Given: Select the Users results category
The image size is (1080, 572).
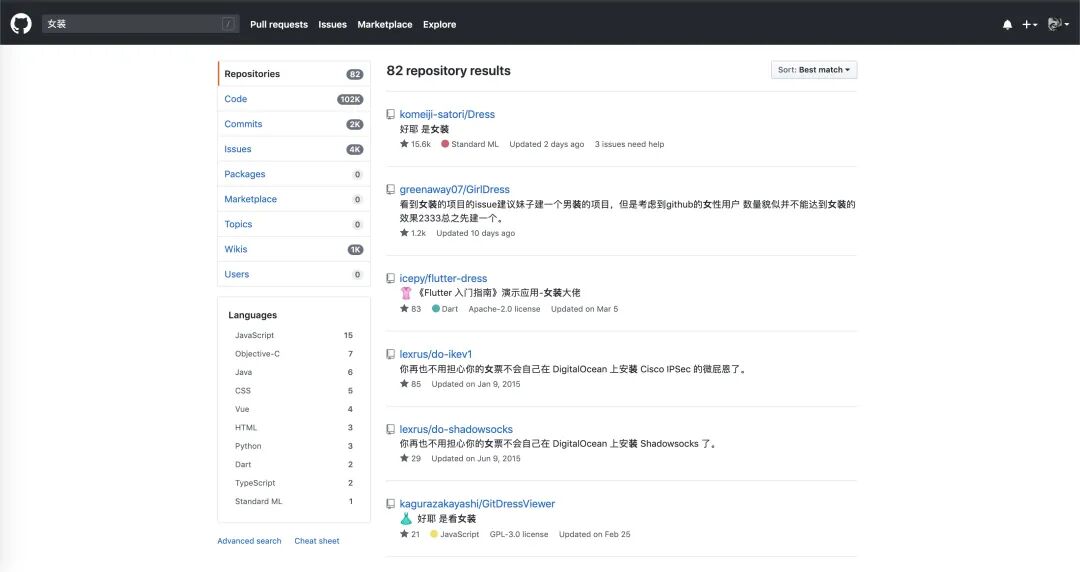Looking at the screenshot, I should coord(294,274).
